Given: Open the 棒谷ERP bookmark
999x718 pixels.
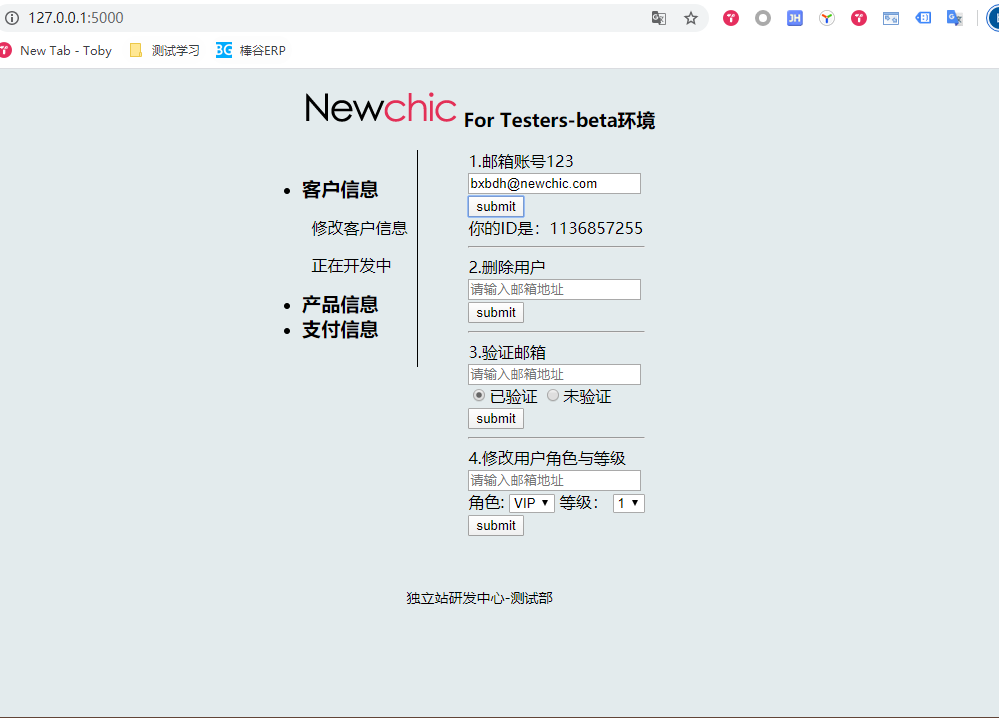Looking at the screenshot, I should [250, 50].
